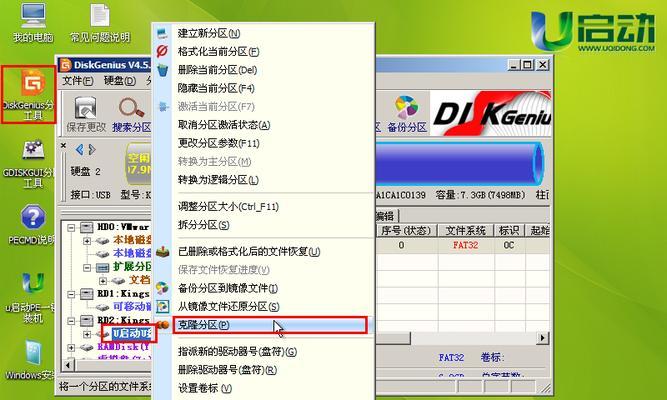Expand the 文档 partition tree node
667x400 pixels.
point(103,281)
